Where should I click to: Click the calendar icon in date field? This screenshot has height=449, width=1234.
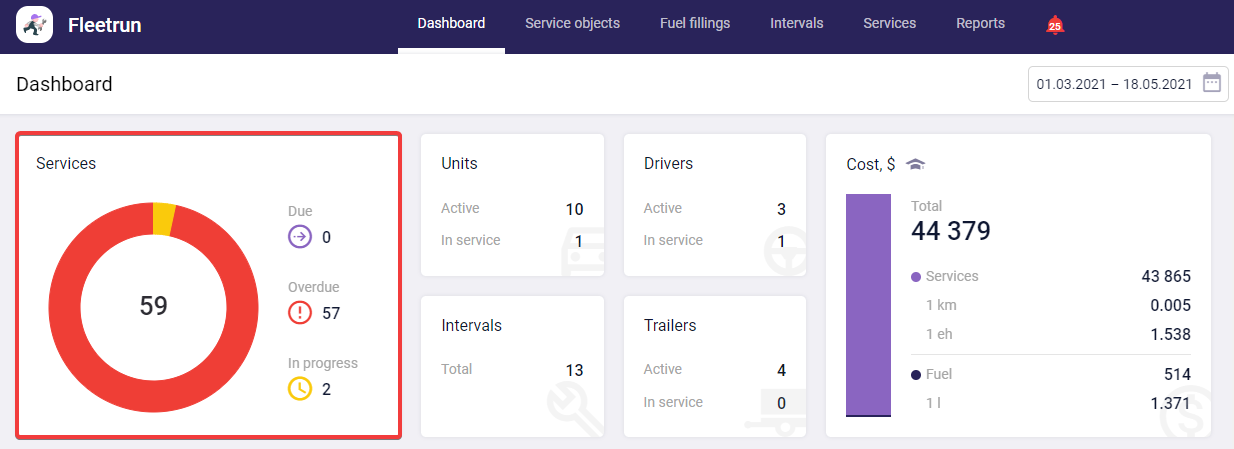tap(1211, 83)
